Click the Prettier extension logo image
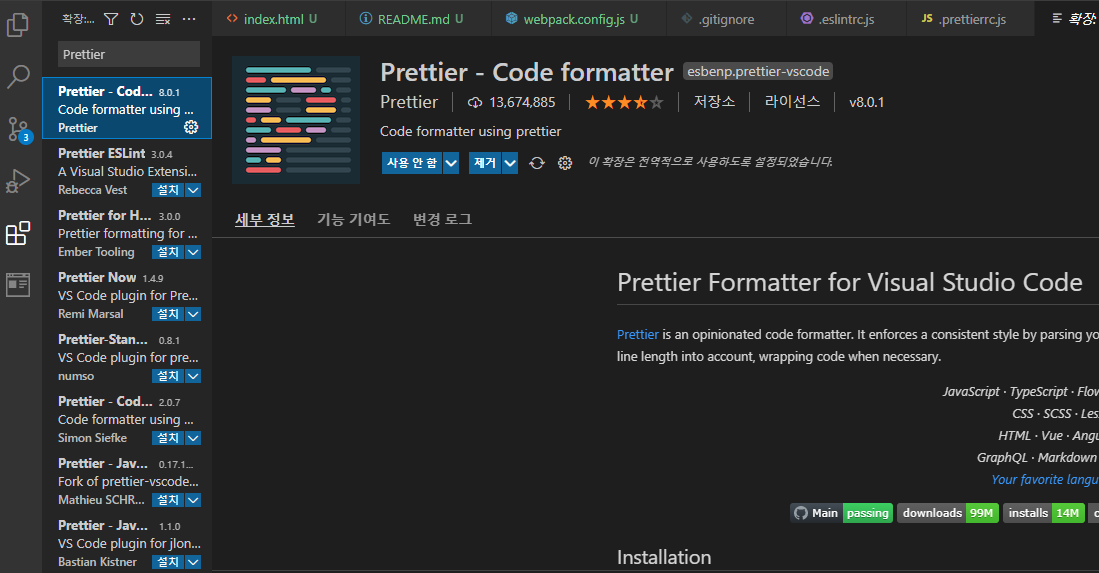 pos(296,120)
